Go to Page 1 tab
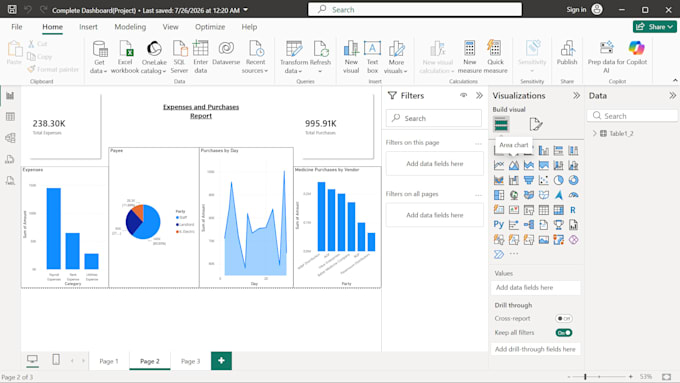The height and width of the screenshot is (383, 680). [x=109, y=361]
